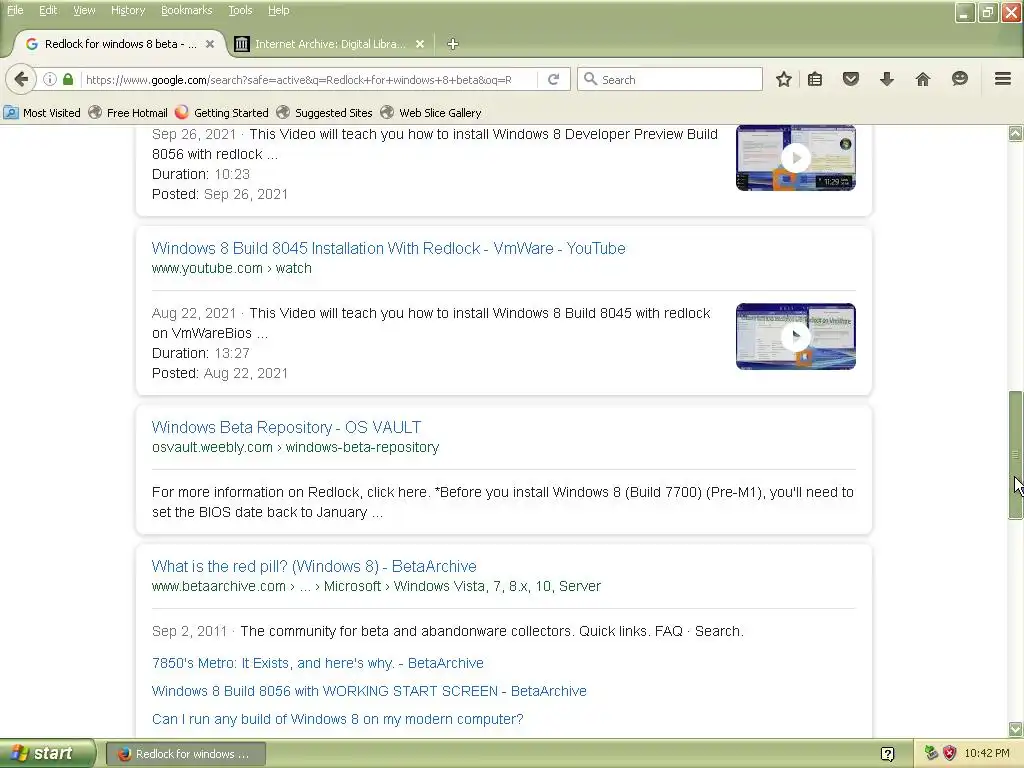Open the View menu

pos(84,10)
